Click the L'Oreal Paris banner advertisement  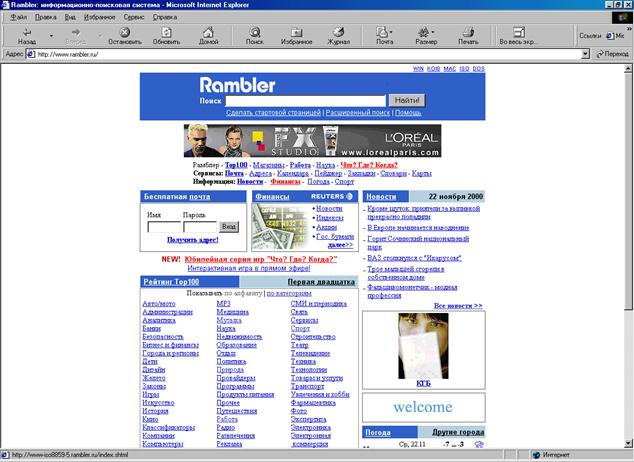(313, 141)
